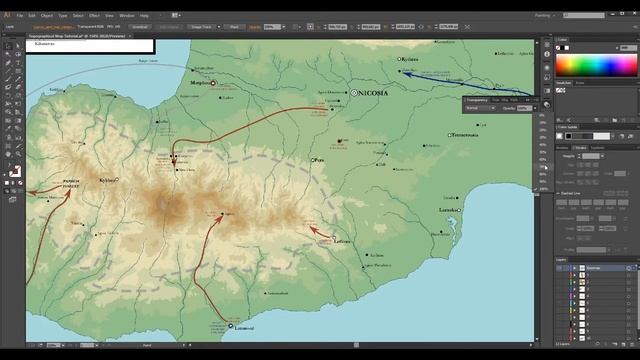
Task: Select the Hand tool
Action: coord(8,153)
